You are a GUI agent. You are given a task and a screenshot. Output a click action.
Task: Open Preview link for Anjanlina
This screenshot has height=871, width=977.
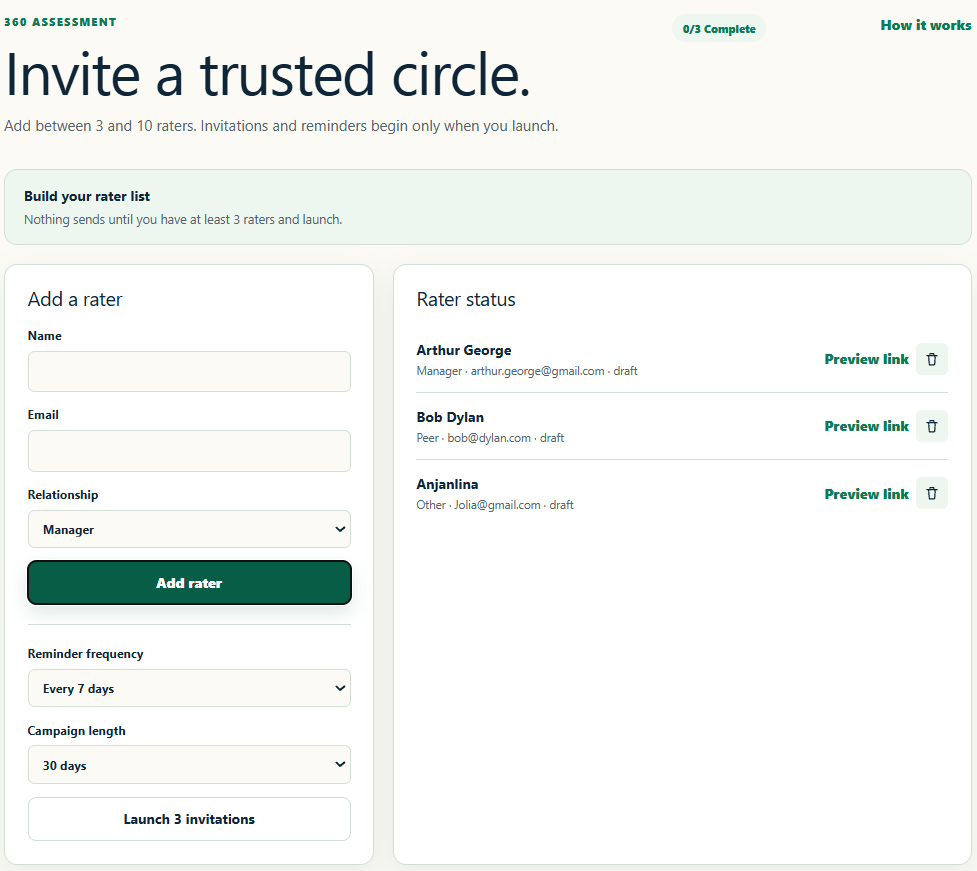[866, 494]
